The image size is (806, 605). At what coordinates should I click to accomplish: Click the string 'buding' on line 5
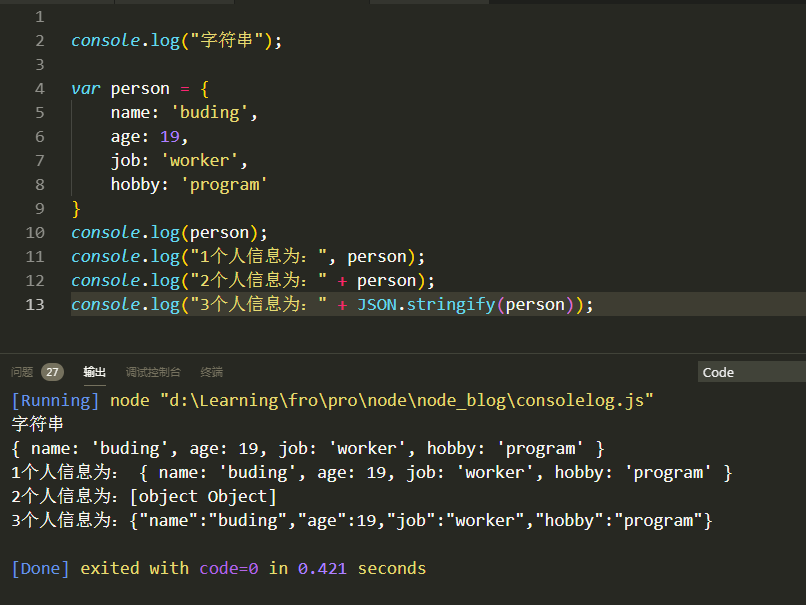[208, 112]
